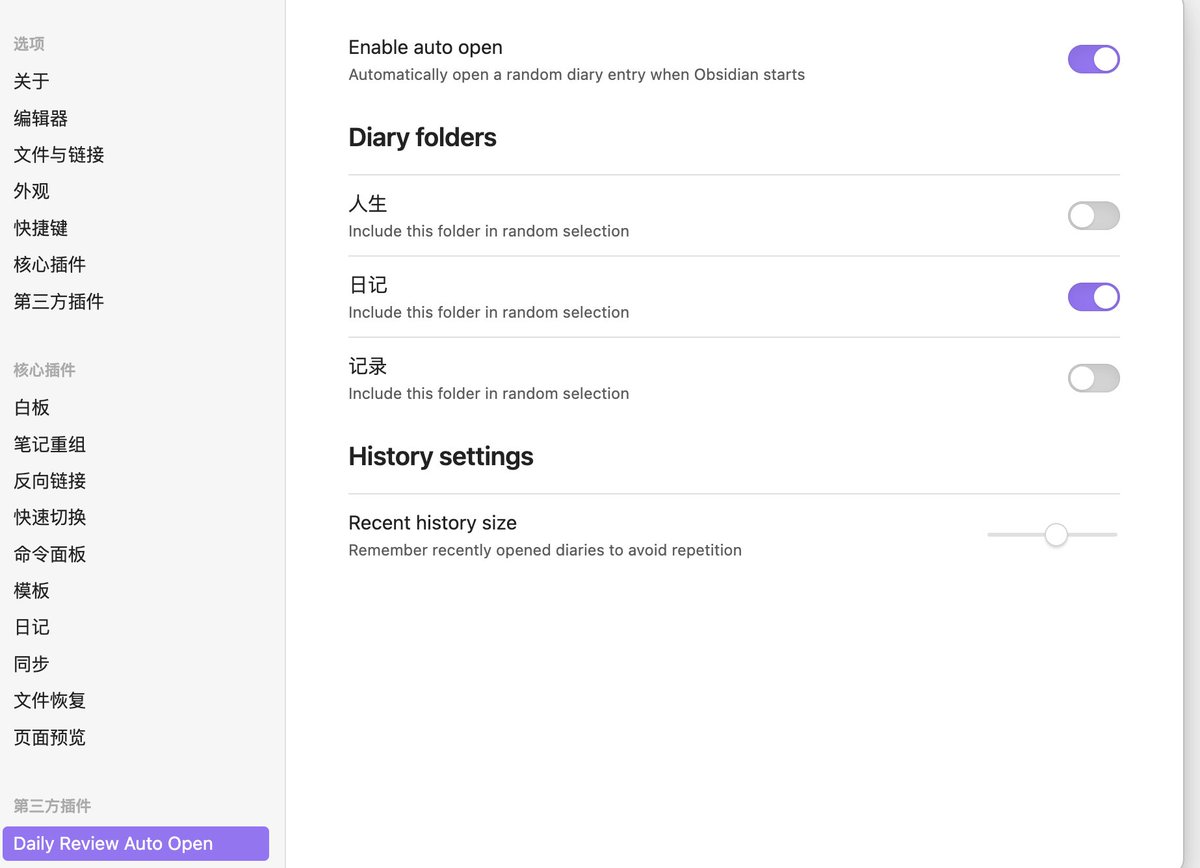Viewport: 1200px width, 868px height.
Task: Open the 关于 settings tab
Action: [32, 81]
